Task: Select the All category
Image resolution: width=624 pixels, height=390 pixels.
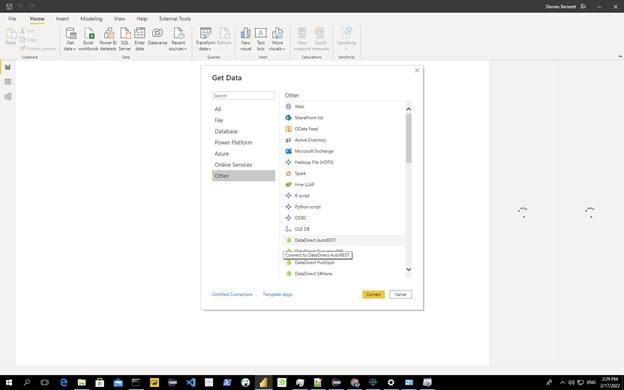Action: [243, 109]
